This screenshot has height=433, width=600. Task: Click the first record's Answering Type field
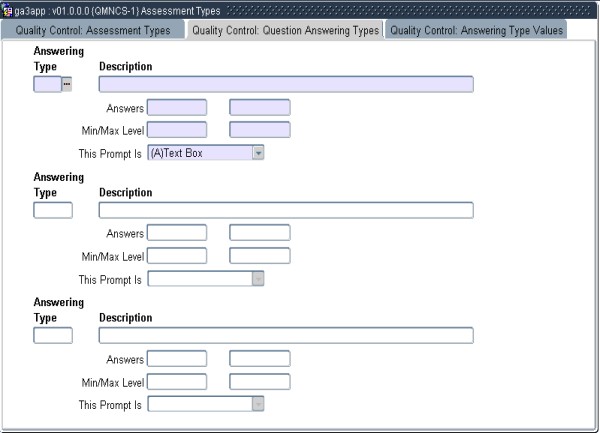click(47, 85)
